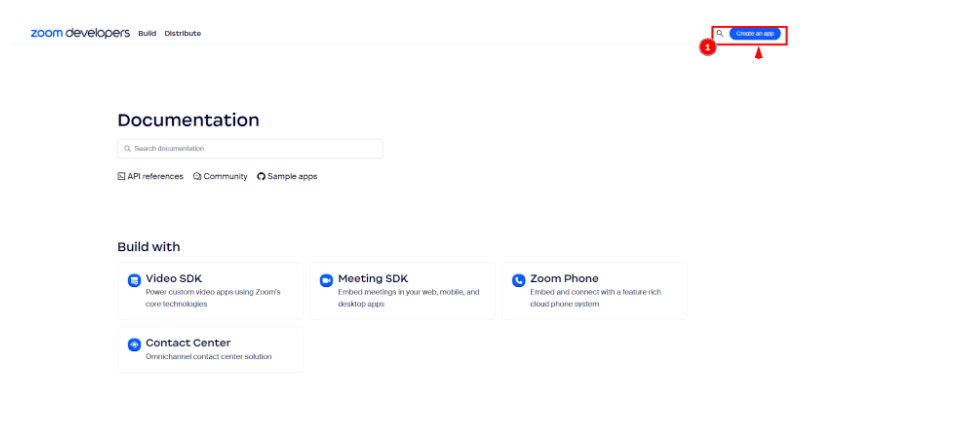Click the Video SDK card icon
Viewport: 974px width, 432px height.
[134, 281]
